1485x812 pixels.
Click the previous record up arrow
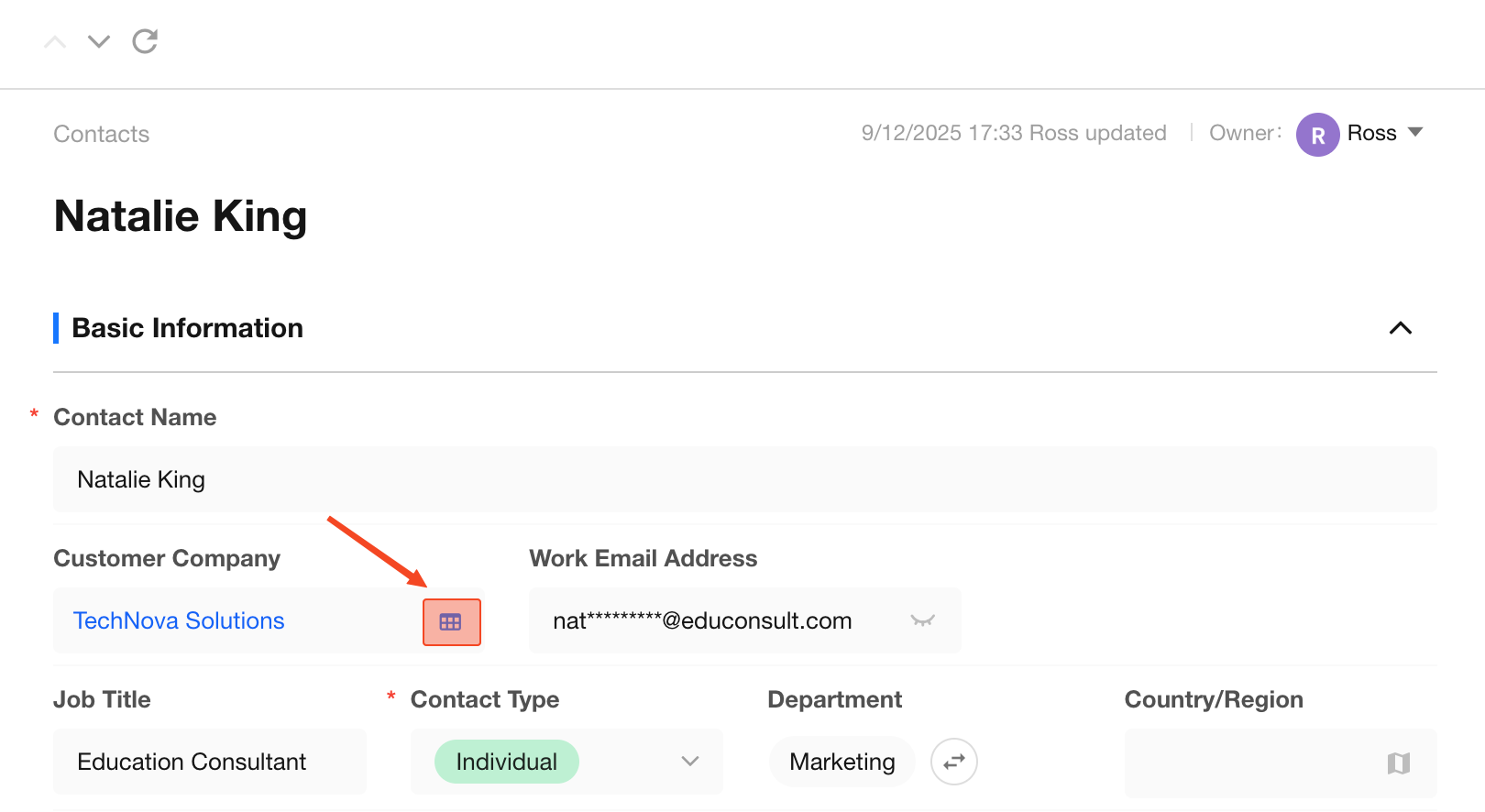pyautogui.click(x=55, y=42)
